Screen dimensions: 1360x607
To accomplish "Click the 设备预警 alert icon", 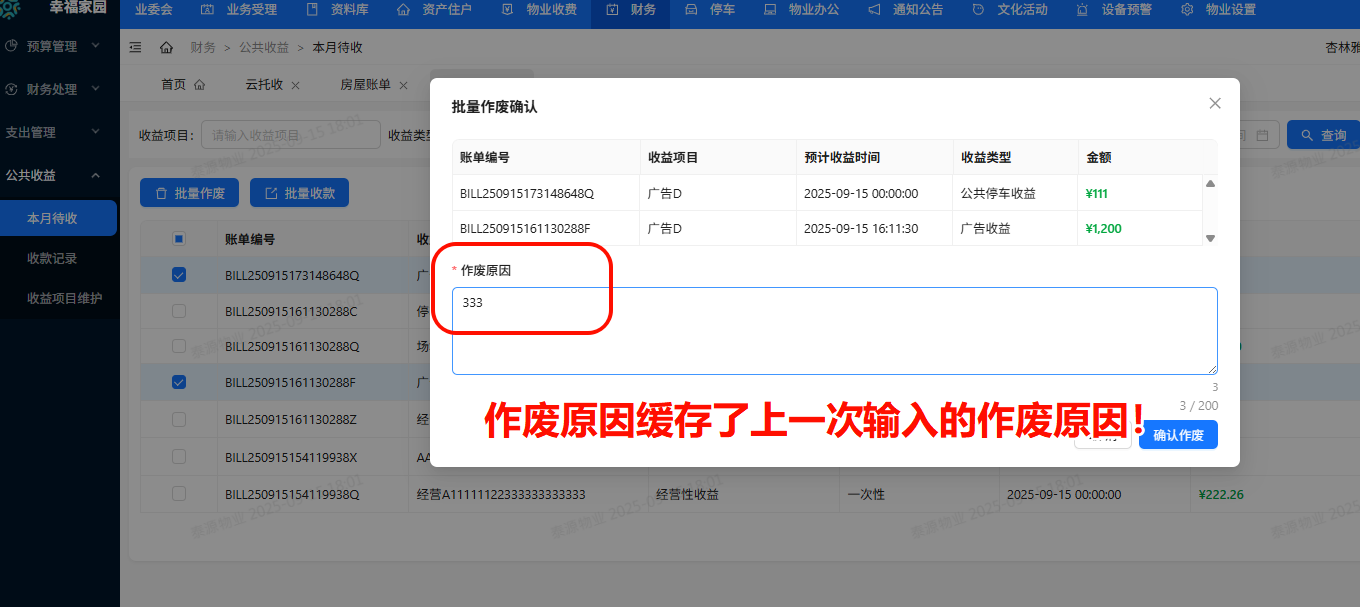I will click(1082, 10).
